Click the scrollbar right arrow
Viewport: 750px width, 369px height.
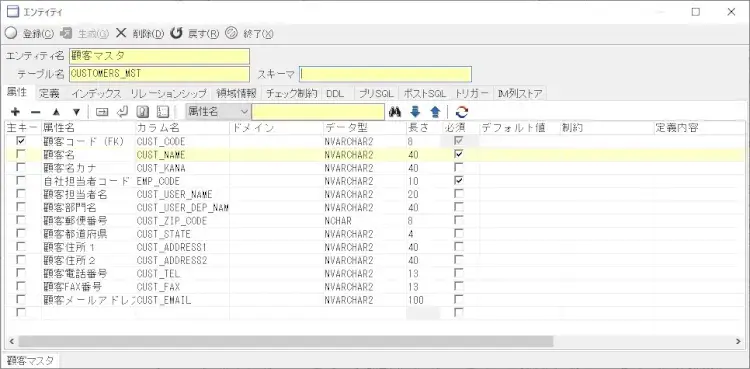(738, 341)
